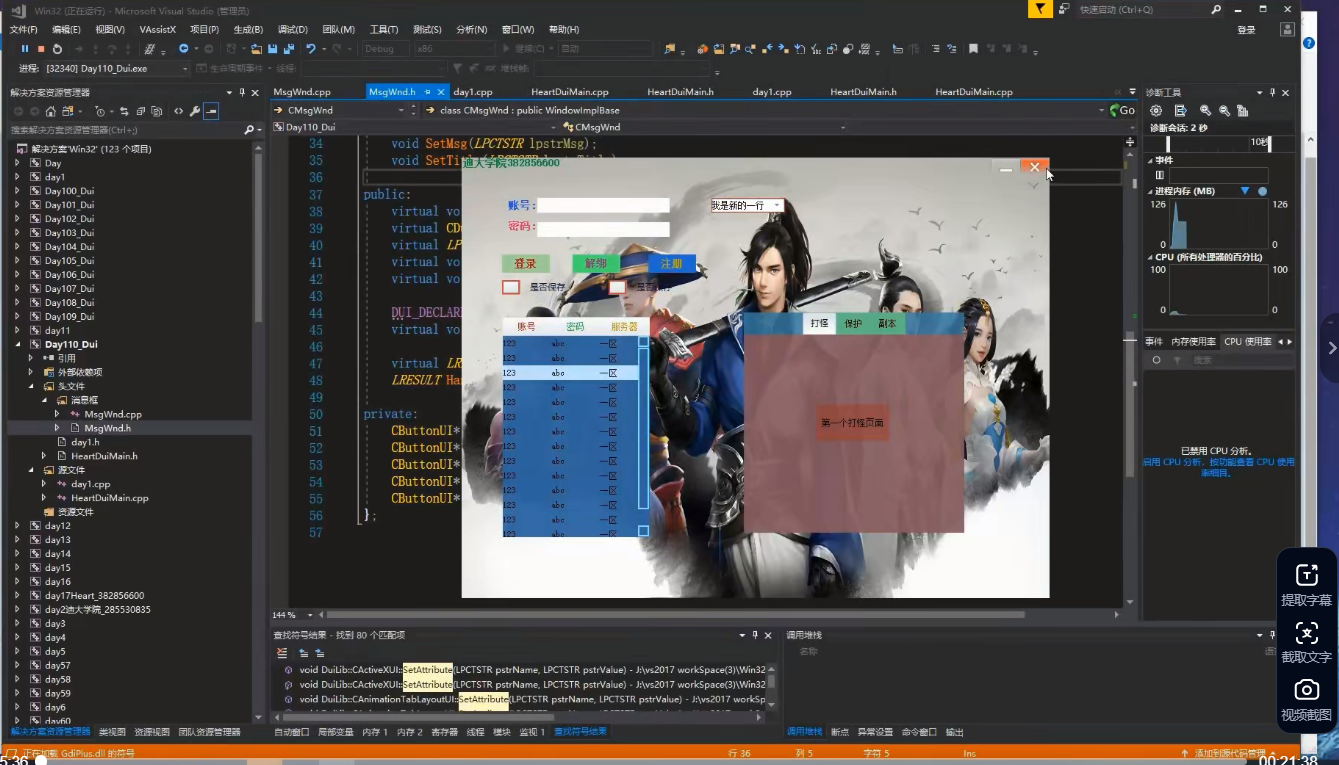Open the 我是新的一行 combo box

coord(747,205)
